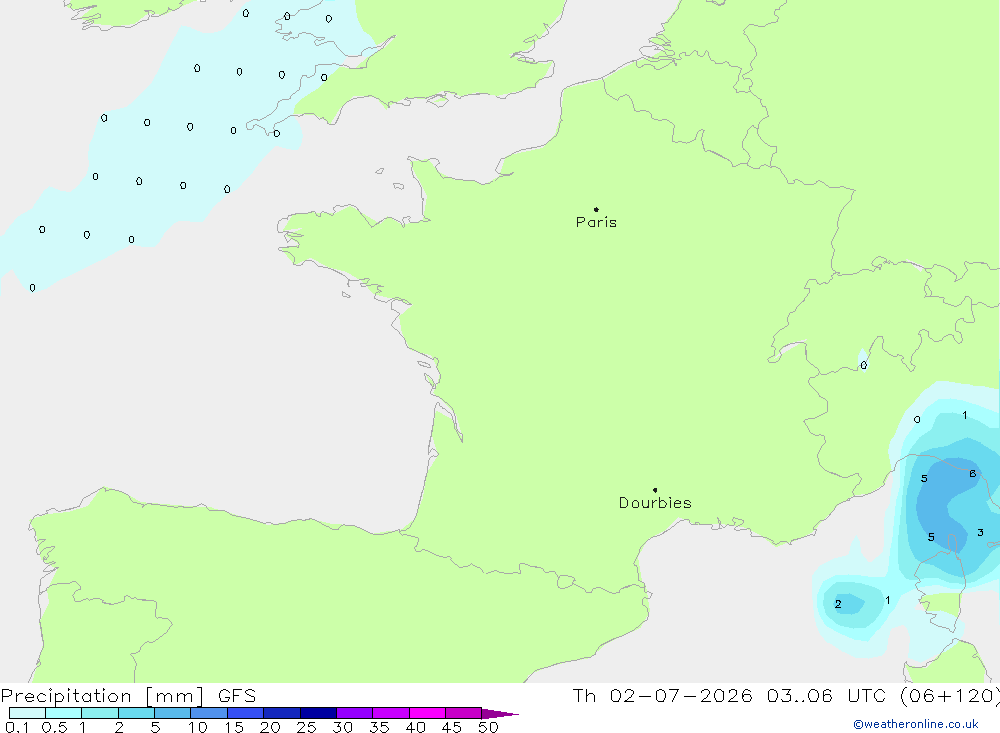The height and width of the screenshot is (733, 1000).
Task: Click the "1" value north of the "6"
Action: pyautogui.click(x=965, y=415)
